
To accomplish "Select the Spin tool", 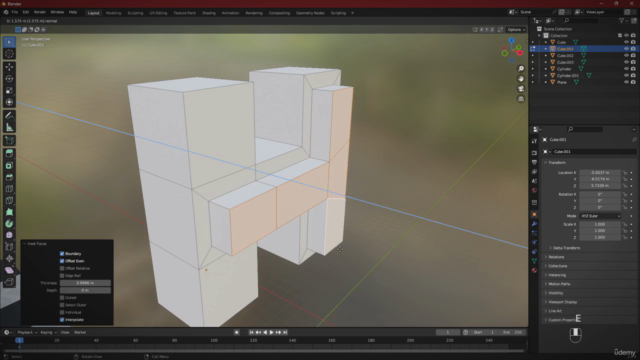I will (9, 224).
